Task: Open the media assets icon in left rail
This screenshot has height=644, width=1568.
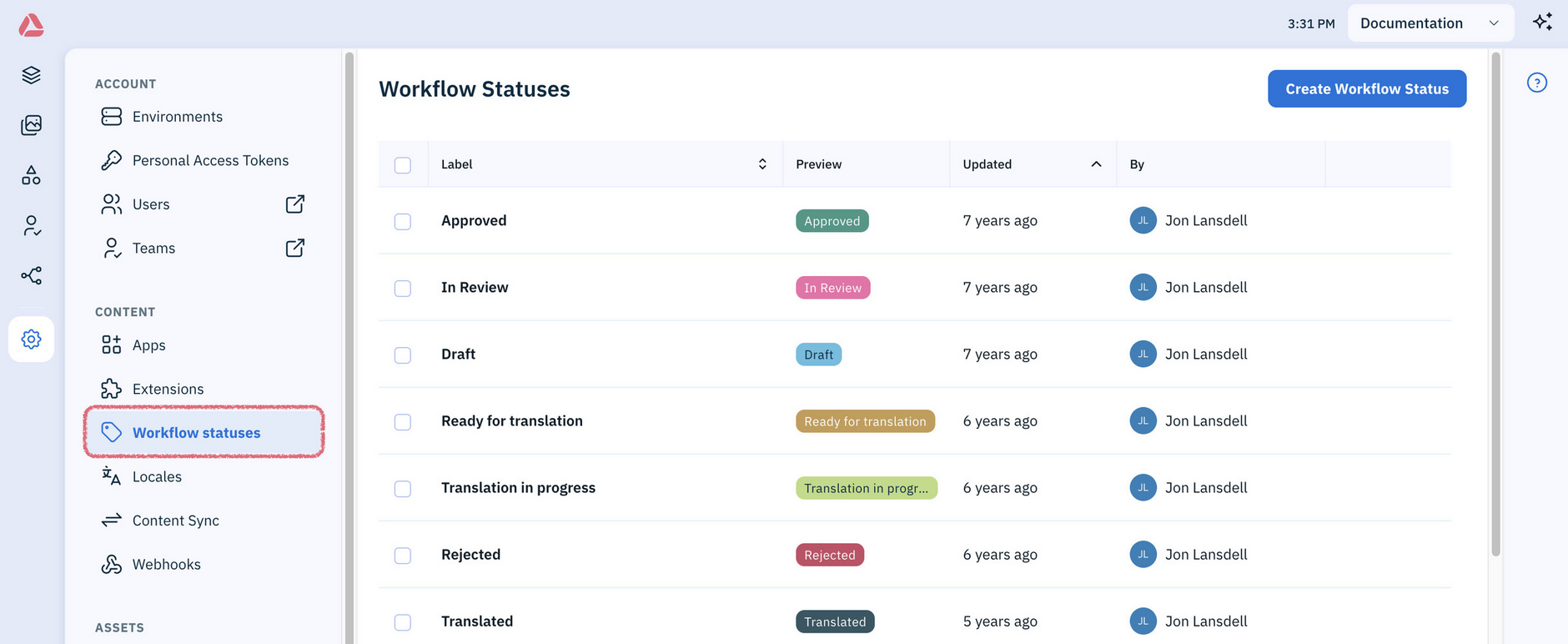Action: [31, 125]
